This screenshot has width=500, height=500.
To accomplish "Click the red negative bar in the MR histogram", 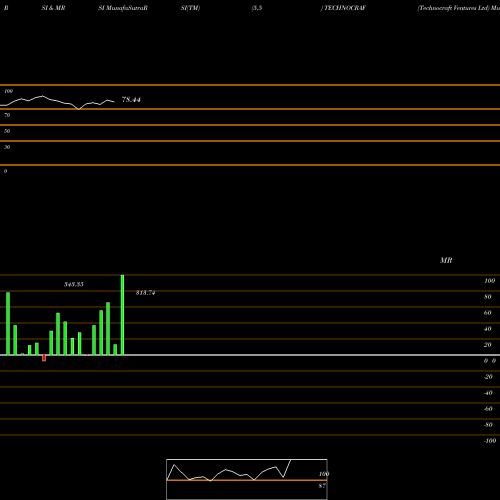I will pyautogui.click(x=44, y=358).
